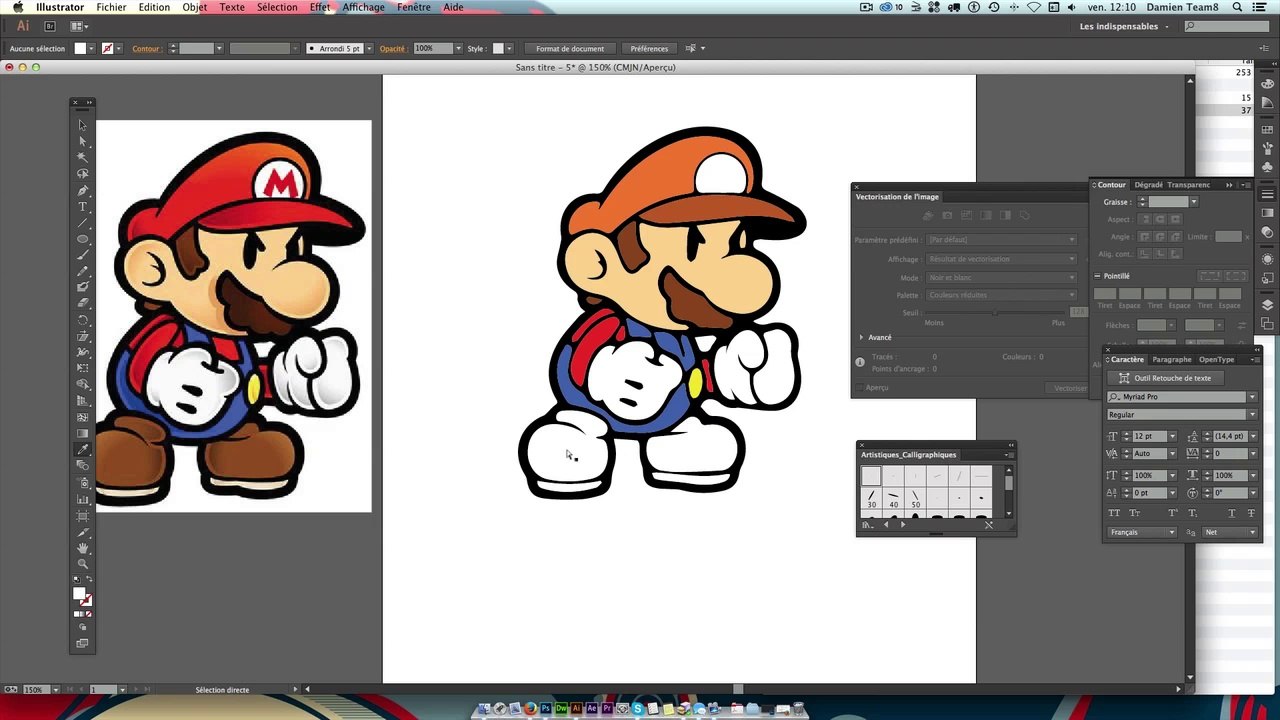Open the arrange documents dropdown

[77, 26]
